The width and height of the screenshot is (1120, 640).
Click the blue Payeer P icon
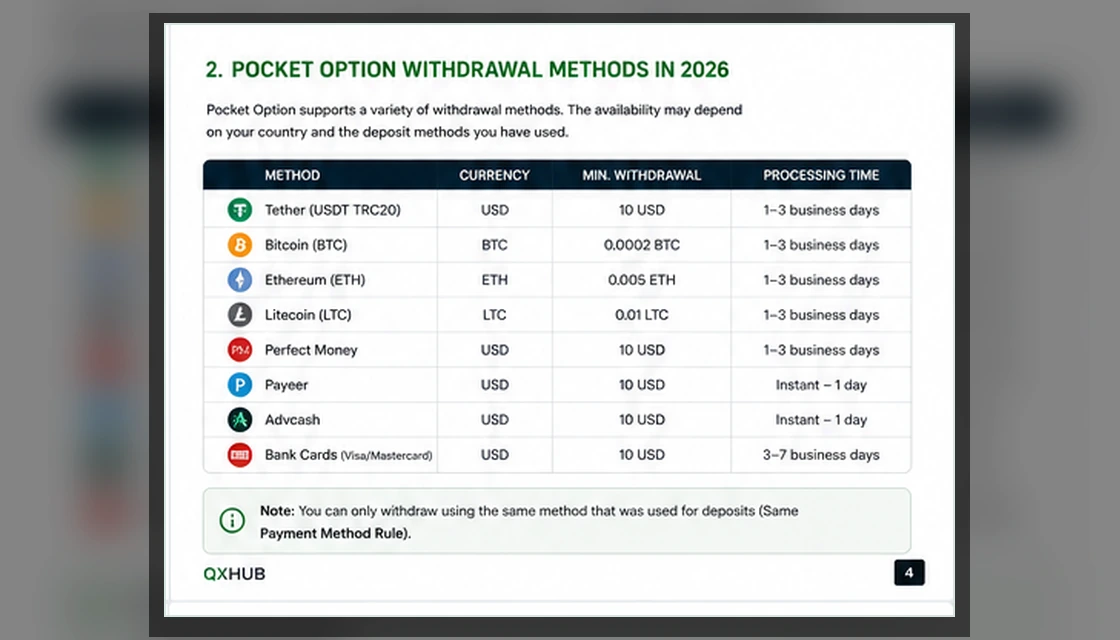point(240,385)
